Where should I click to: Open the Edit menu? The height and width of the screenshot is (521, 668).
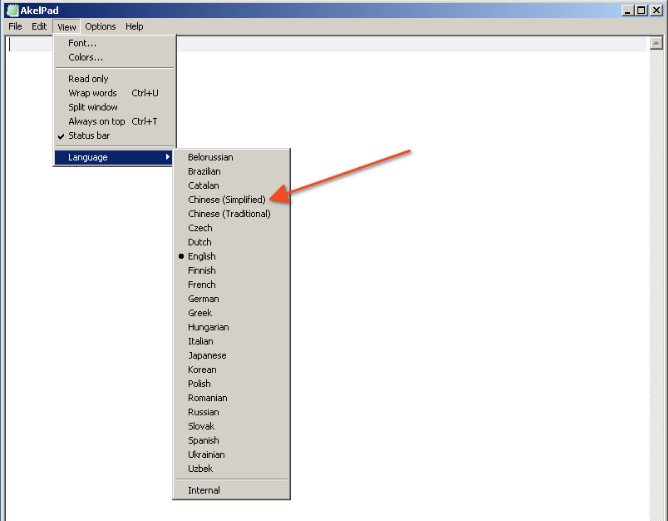point(39,27)
